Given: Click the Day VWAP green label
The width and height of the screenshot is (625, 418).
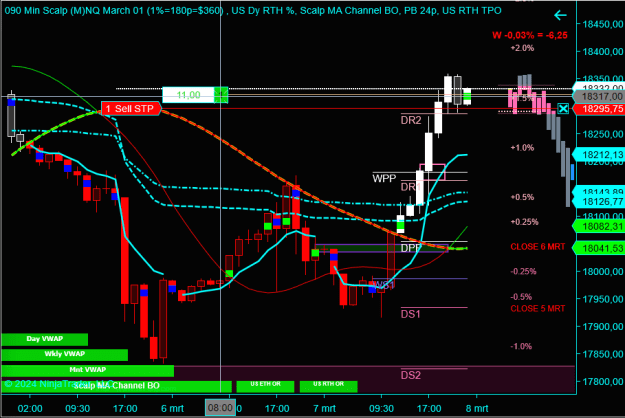Looking at the screenshot, I should click(x=45, y=339).
